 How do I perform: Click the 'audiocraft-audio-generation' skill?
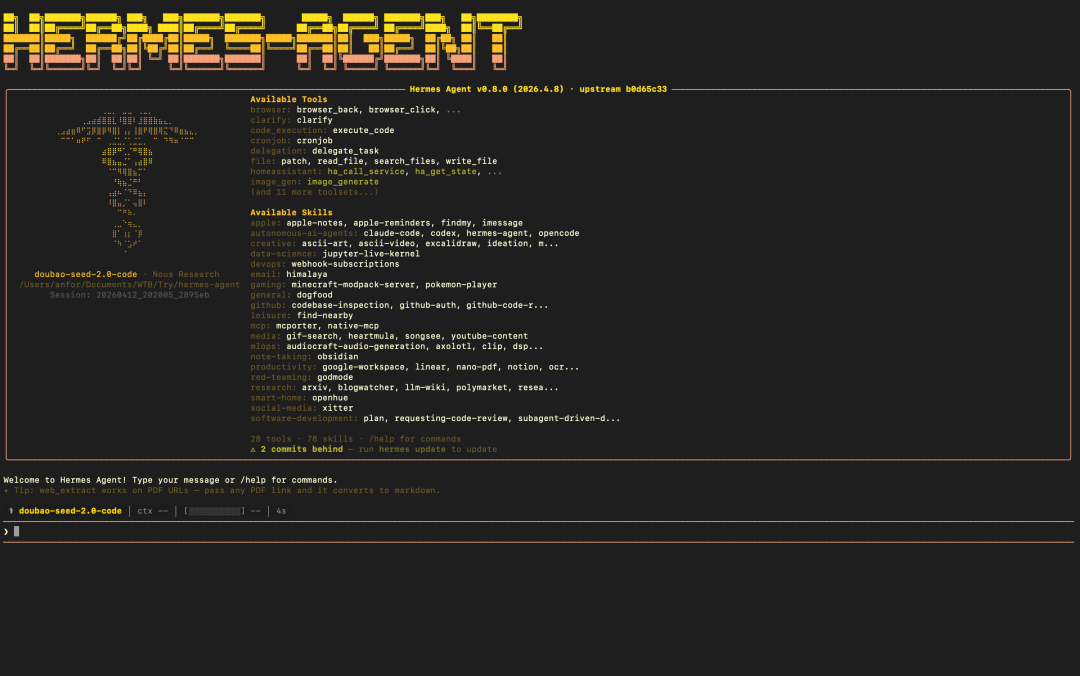(355, 347)
